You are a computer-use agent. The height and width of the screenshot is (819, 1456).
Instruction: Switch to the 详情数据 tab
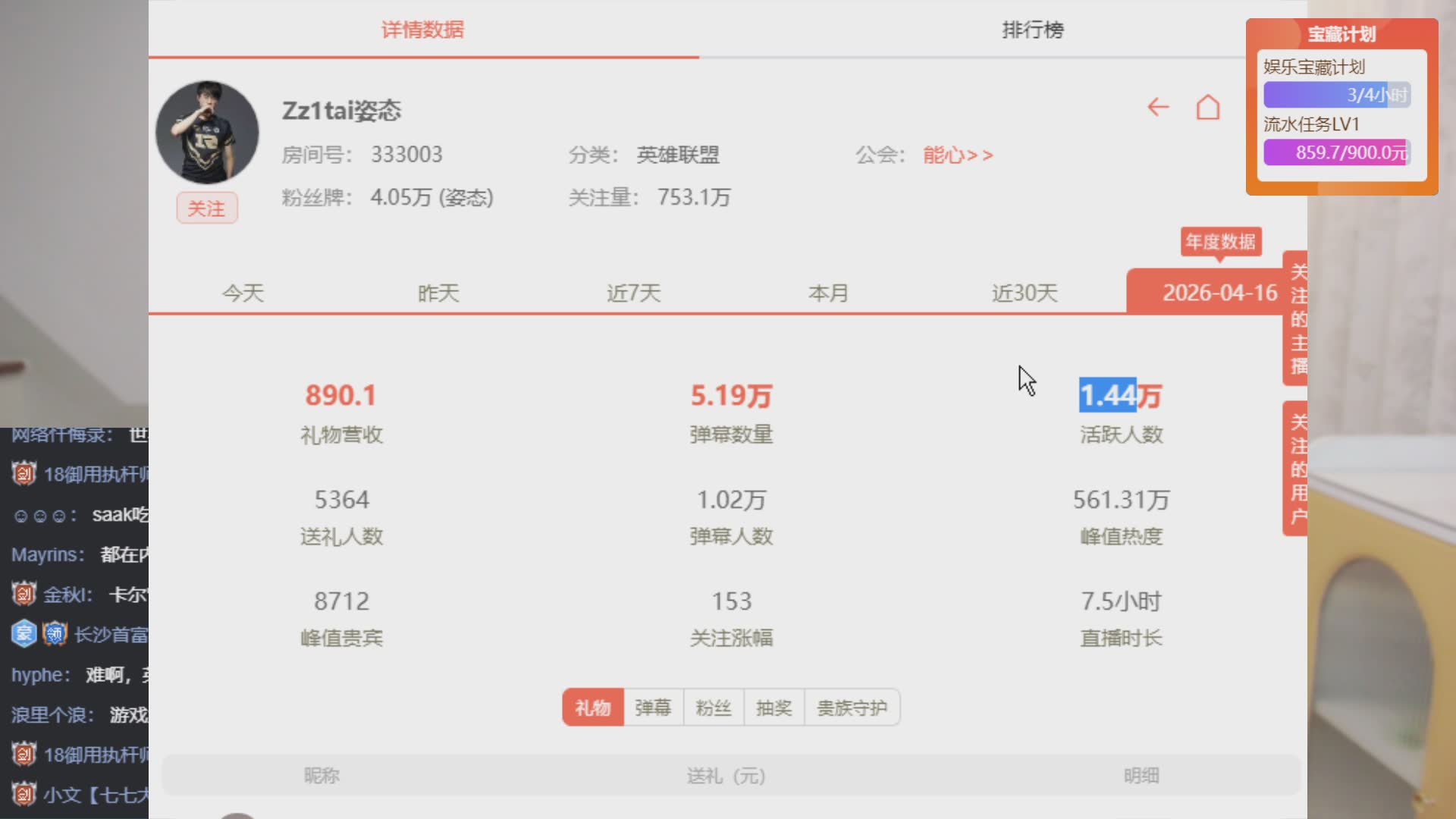pos(422,30)
